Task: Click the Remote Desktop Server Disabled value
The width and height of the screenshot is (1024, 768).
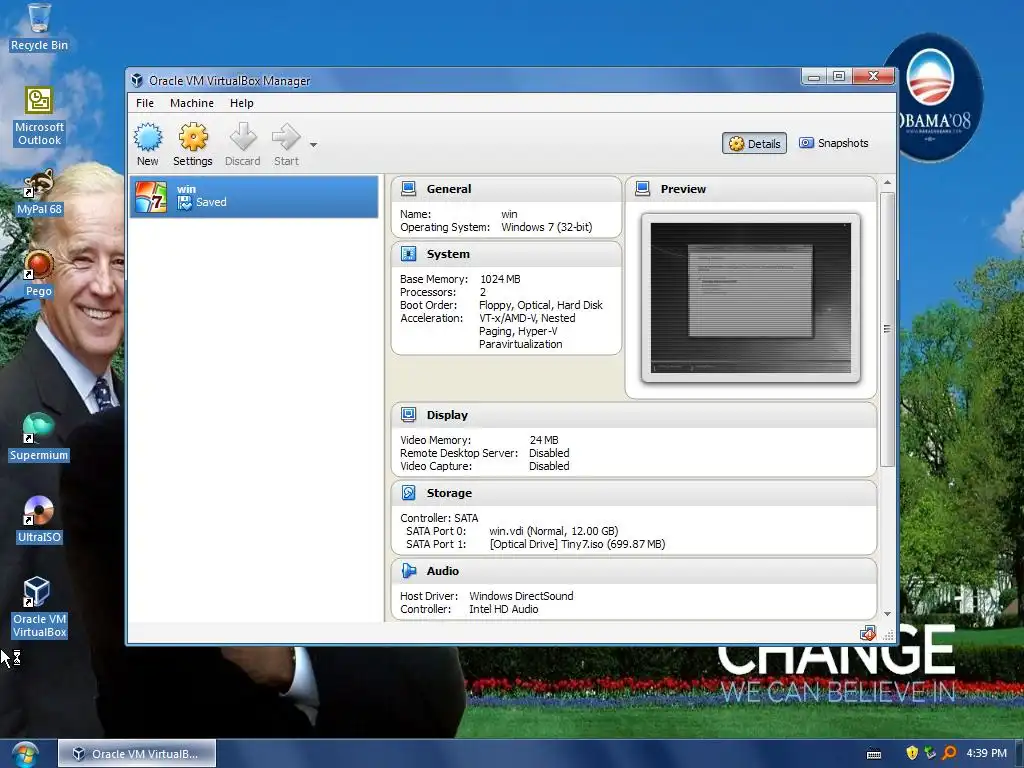Action: click(549, 453)
